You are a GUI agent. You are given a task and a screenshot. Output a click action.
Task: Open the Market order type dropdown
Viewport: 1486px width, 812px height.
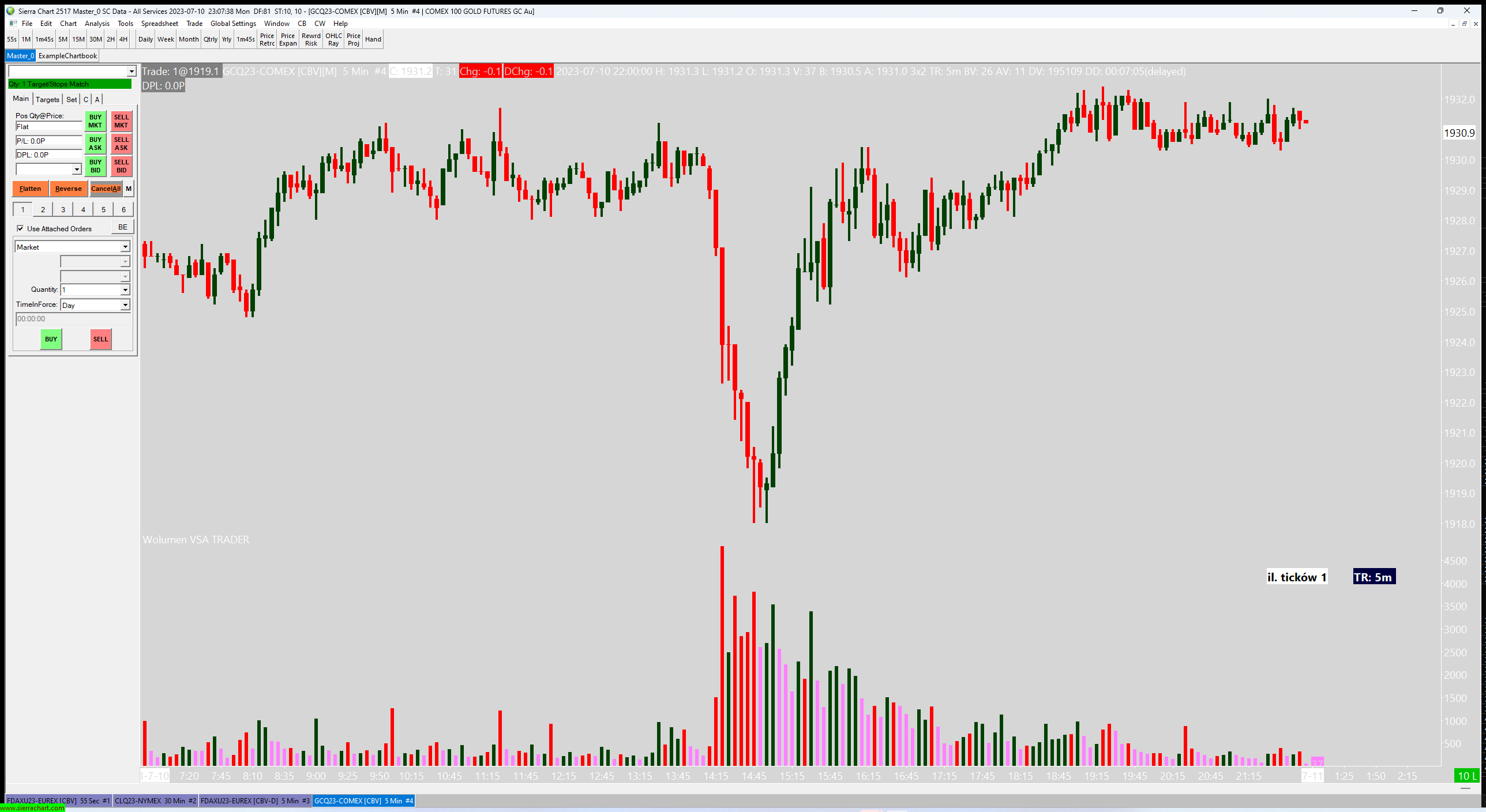pos(125,247)
